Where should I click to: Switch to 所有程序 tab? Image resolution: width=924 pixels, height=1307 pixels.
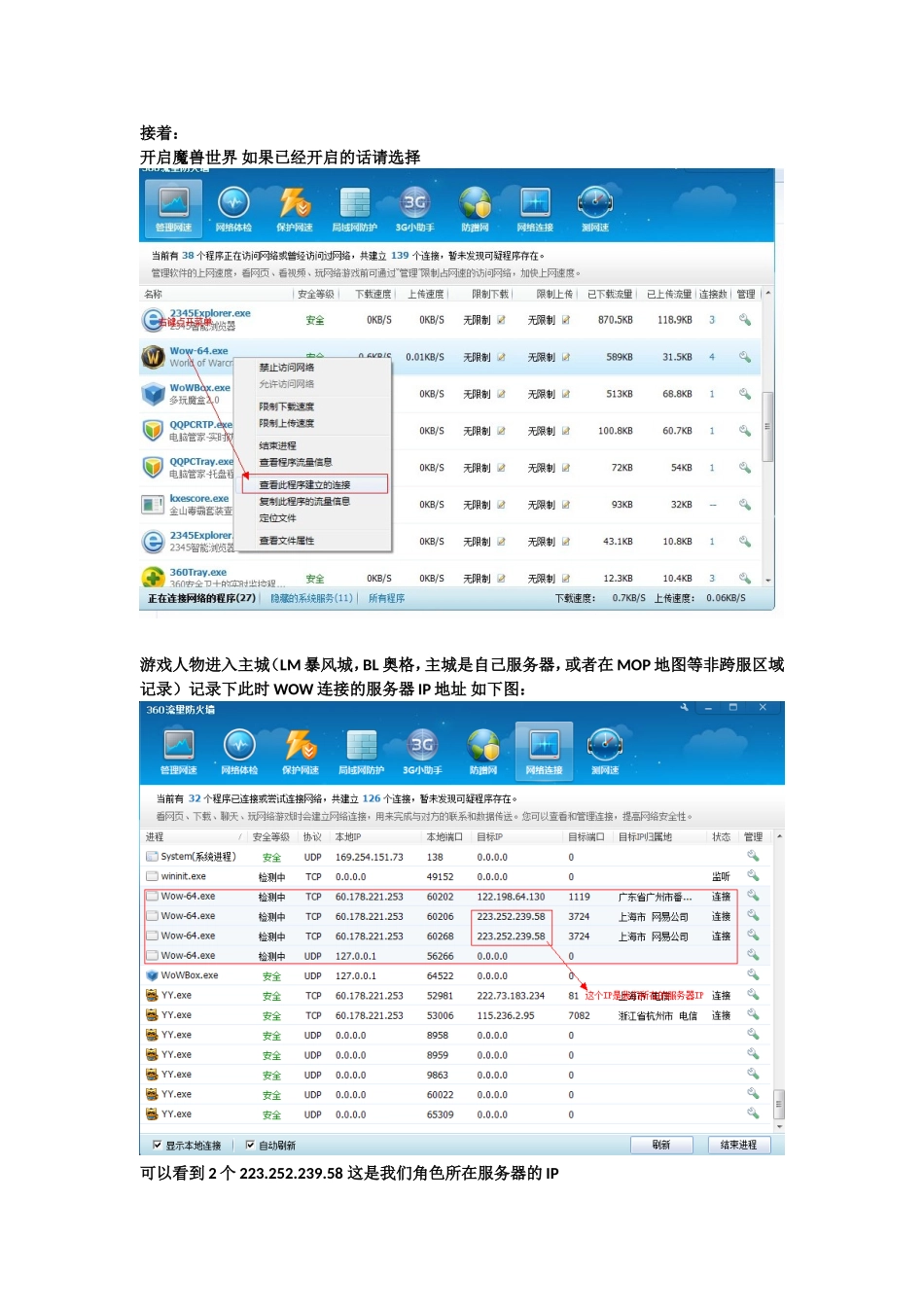(386, 598)
